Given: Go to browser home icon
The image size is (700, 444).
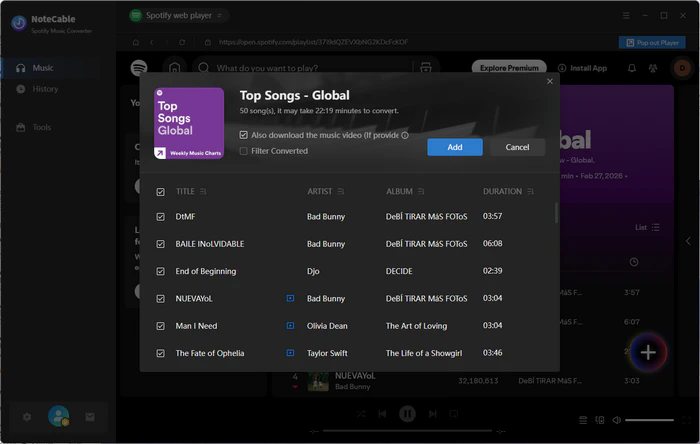Looking at the screenshot, I should tap(136, 42).
